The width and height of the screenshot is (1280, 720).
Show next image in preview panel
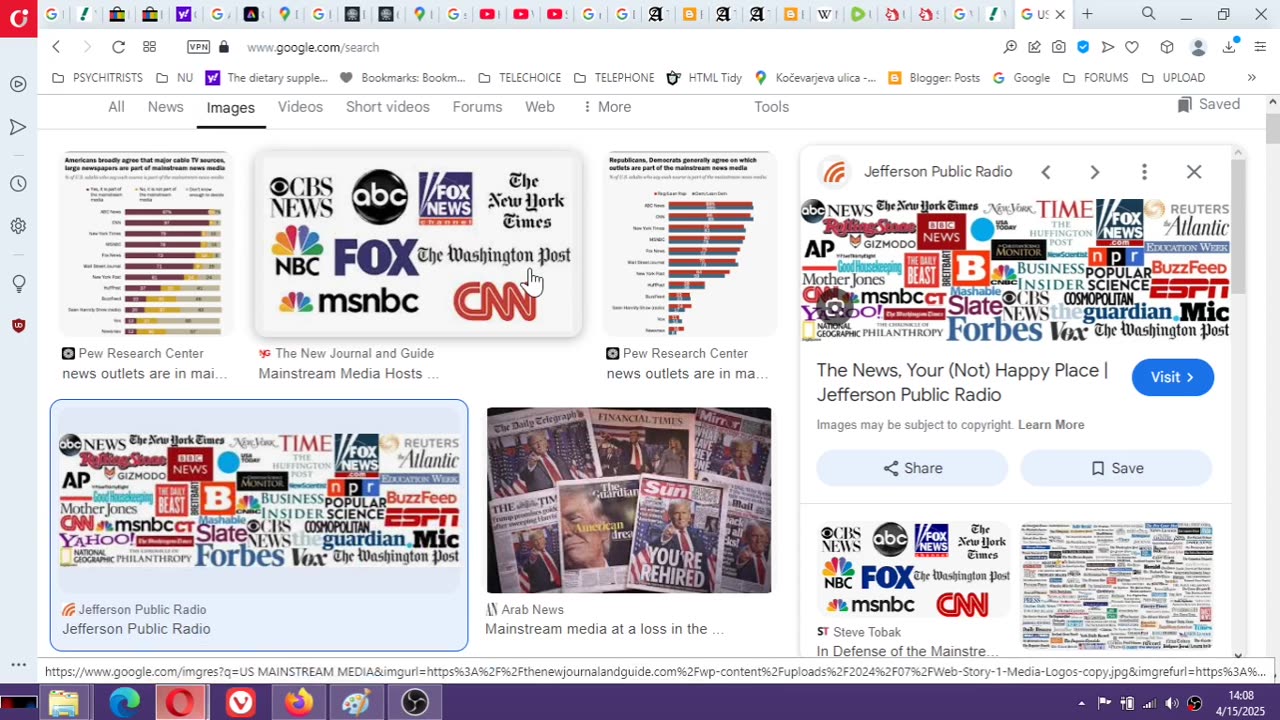1095,172
